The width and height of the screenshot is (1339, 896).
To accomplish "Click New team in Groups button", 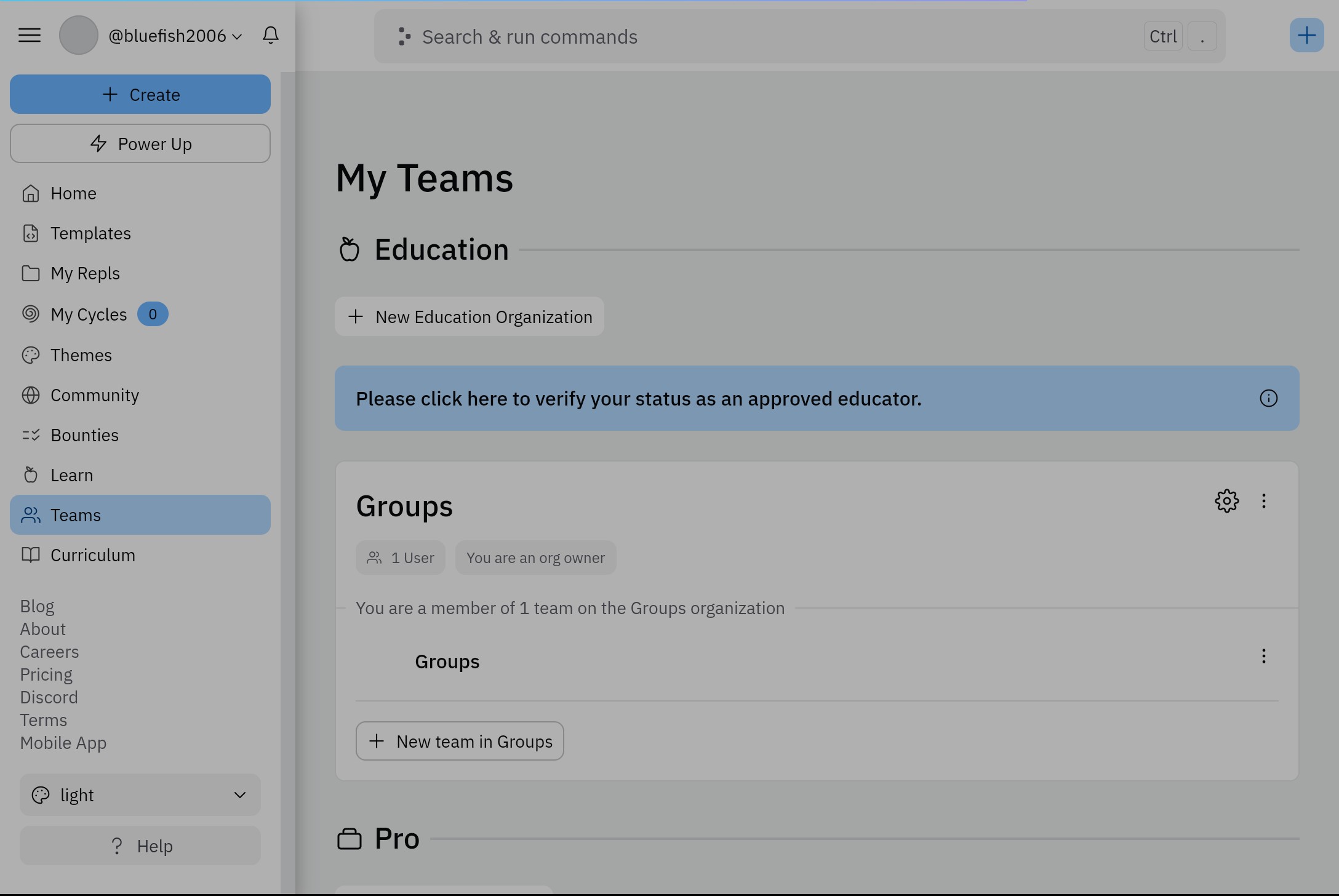I will coord(460,742).
